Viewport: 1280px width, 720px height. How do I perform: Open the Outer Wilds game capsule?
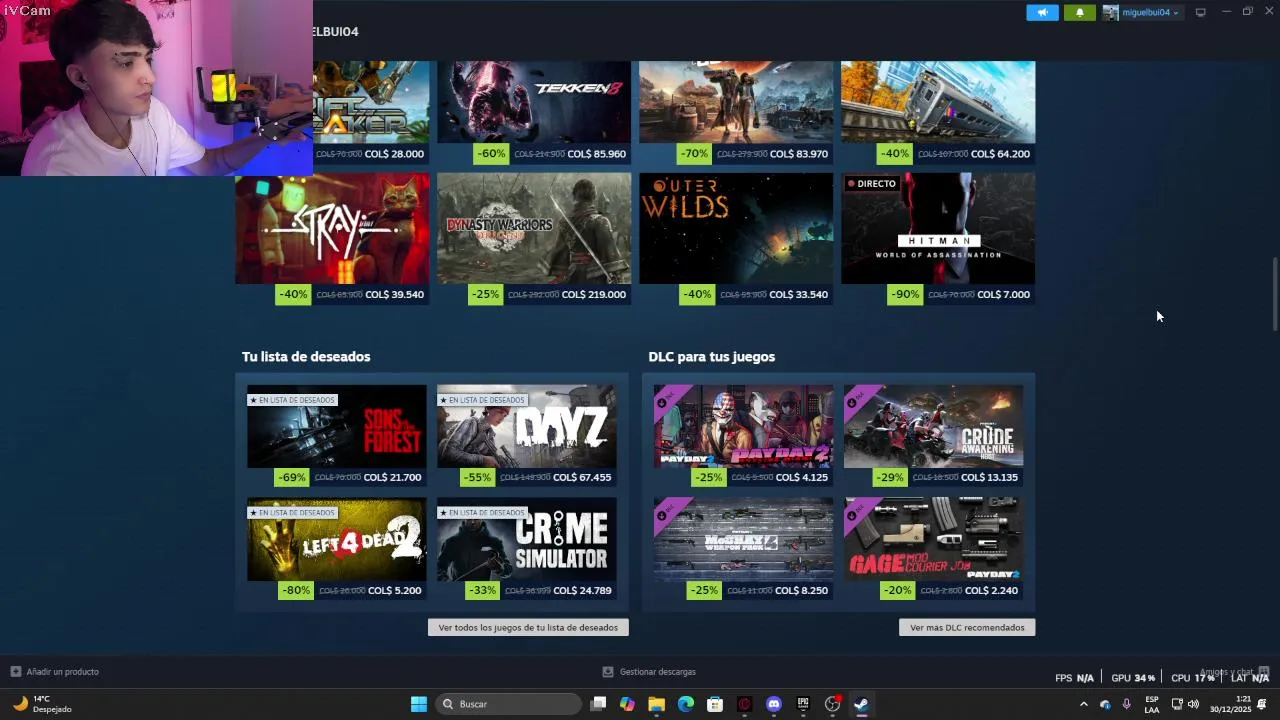[736, 228]
